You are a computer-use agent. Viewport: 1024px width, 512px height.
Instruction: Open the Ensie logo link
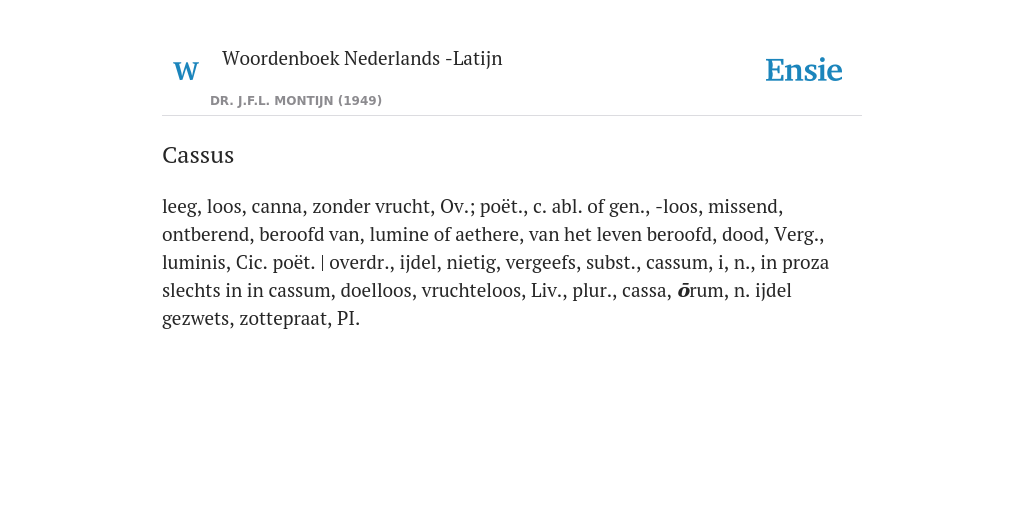[804, 70]
